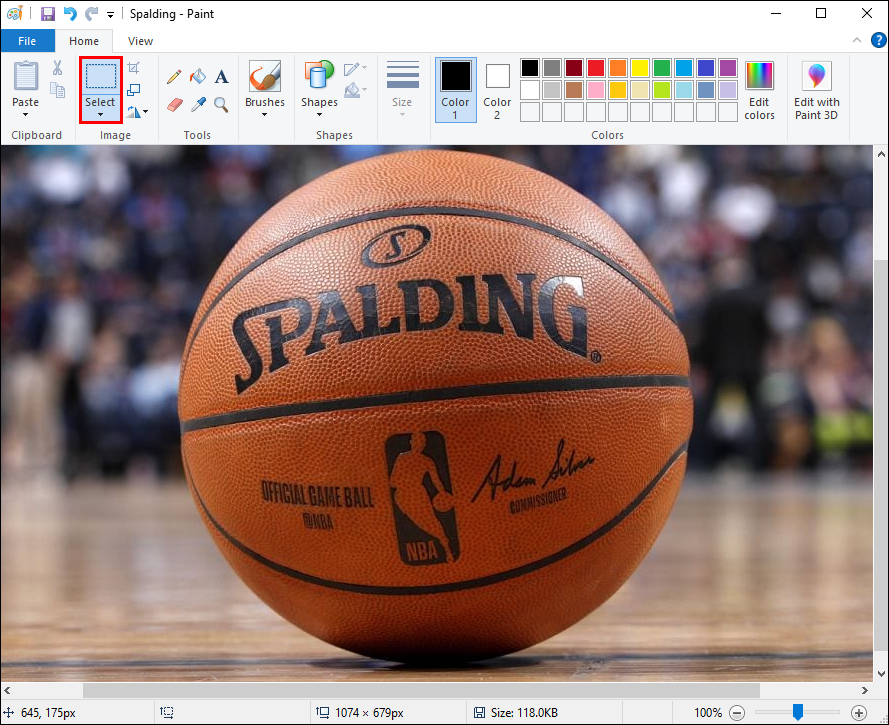
Task: Expand the Brushes dropdown
Action: tap(265, 114)
